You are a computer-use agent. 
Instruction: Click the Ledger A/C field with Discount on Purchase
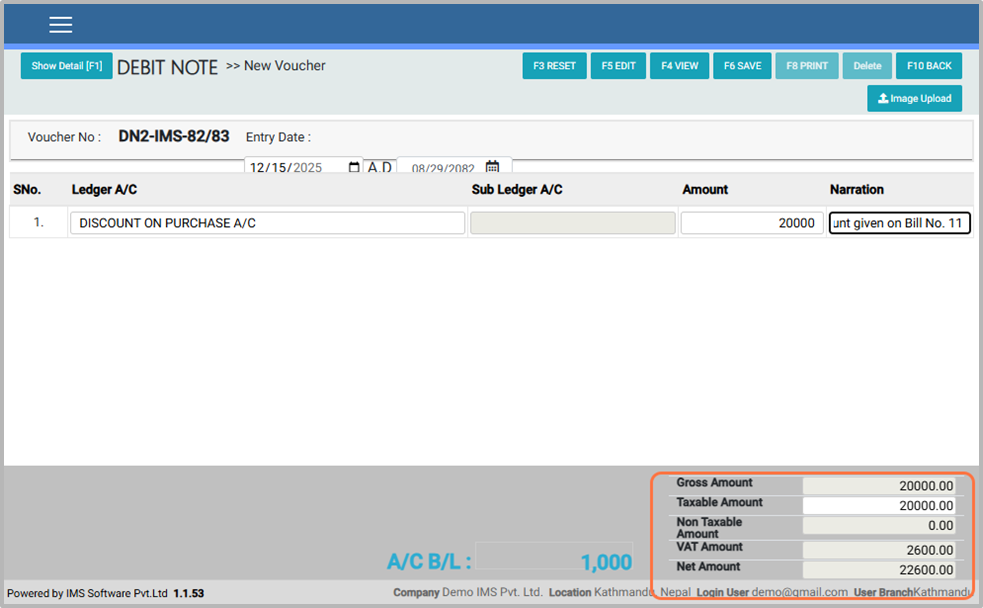267,223
